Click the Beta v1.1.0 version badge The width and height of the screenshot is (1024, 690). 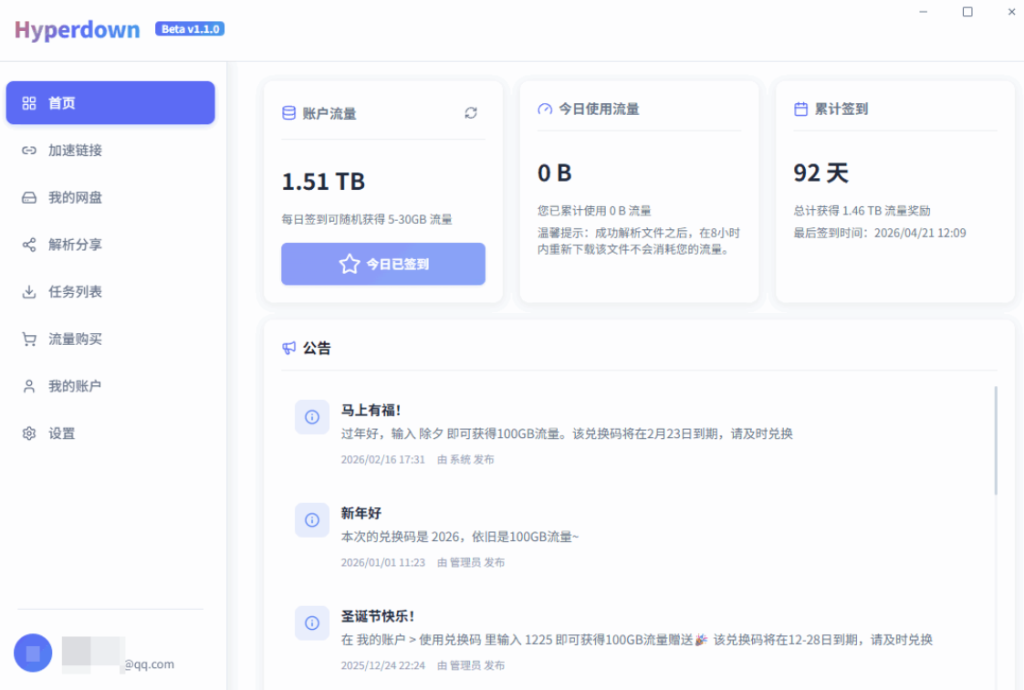pos(190,29)
